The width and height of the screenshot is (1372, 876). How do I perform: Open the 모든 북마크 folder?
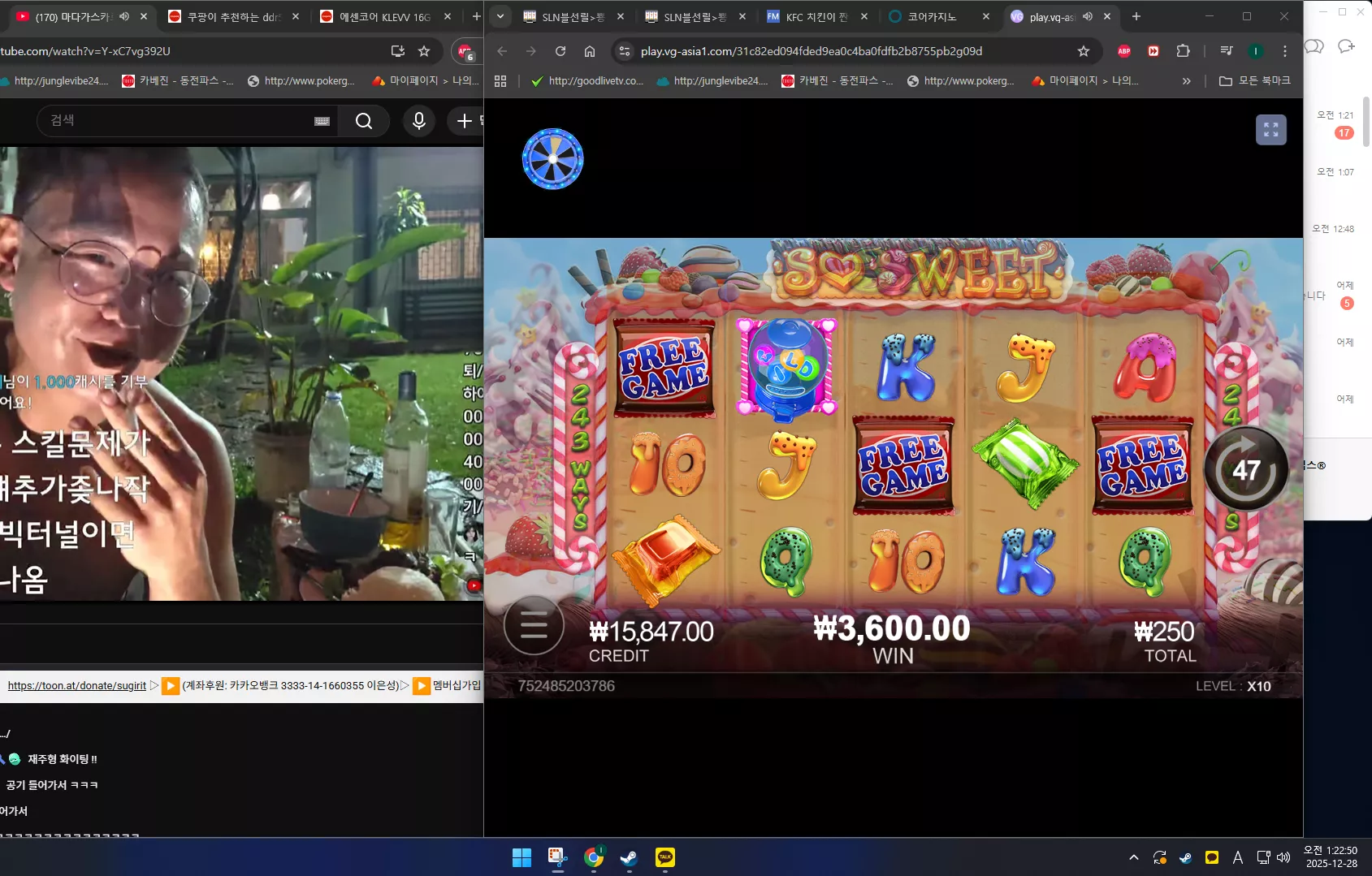click(x=1255, y=81)
